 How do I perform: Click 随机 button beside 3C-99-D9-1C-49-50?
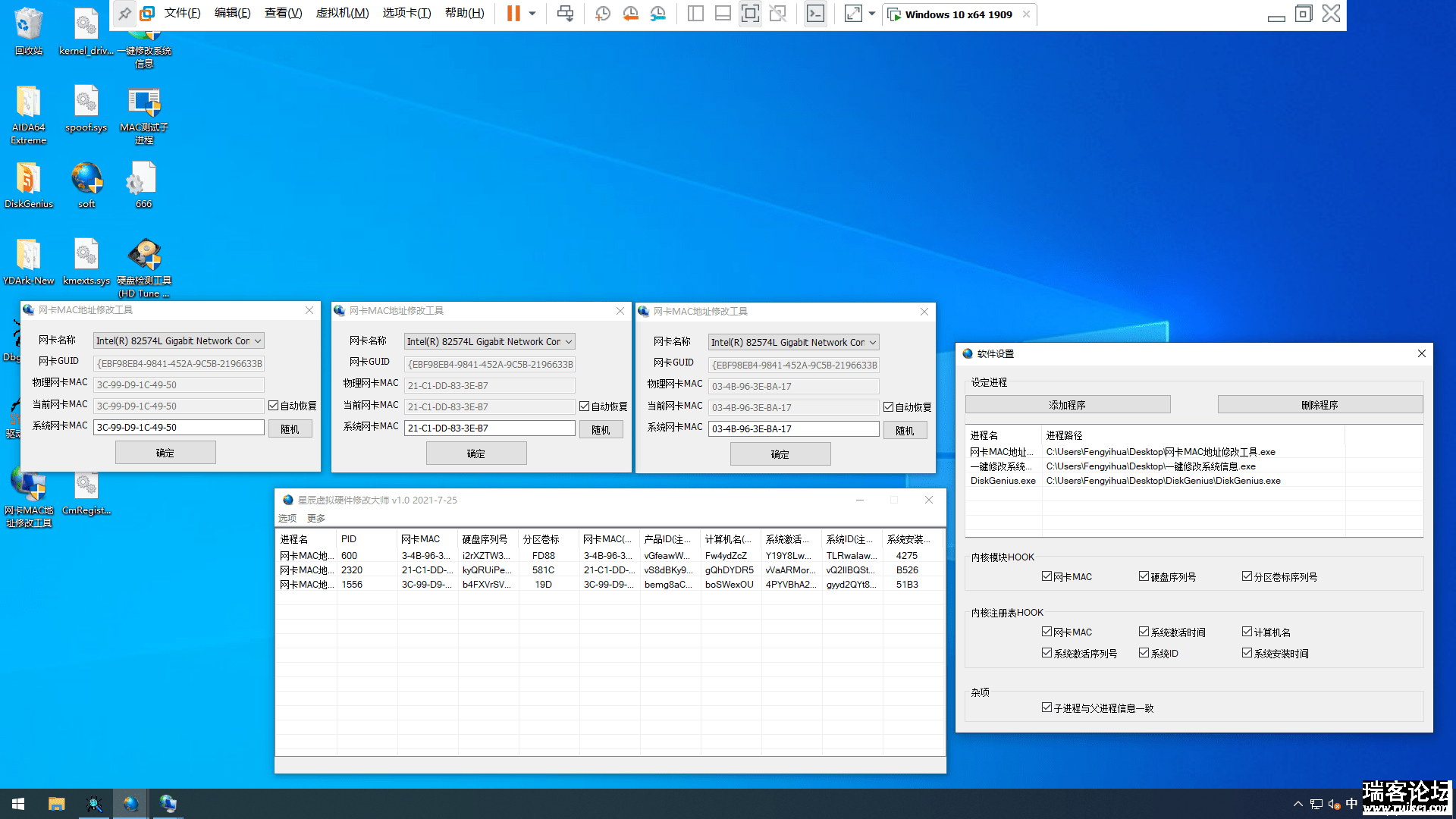click(290, 429)
